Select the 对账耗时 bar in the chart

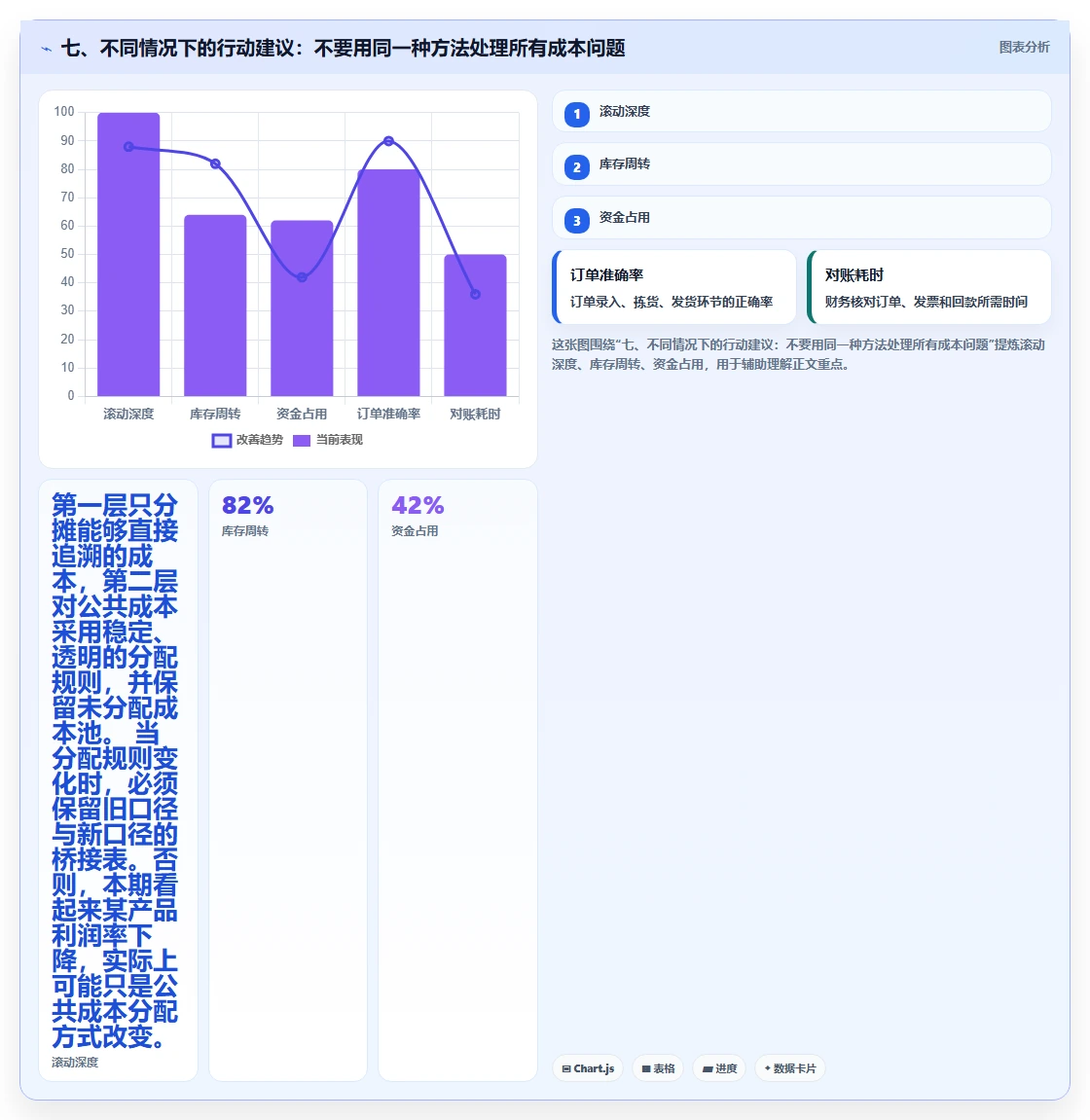tap(475, 326)
